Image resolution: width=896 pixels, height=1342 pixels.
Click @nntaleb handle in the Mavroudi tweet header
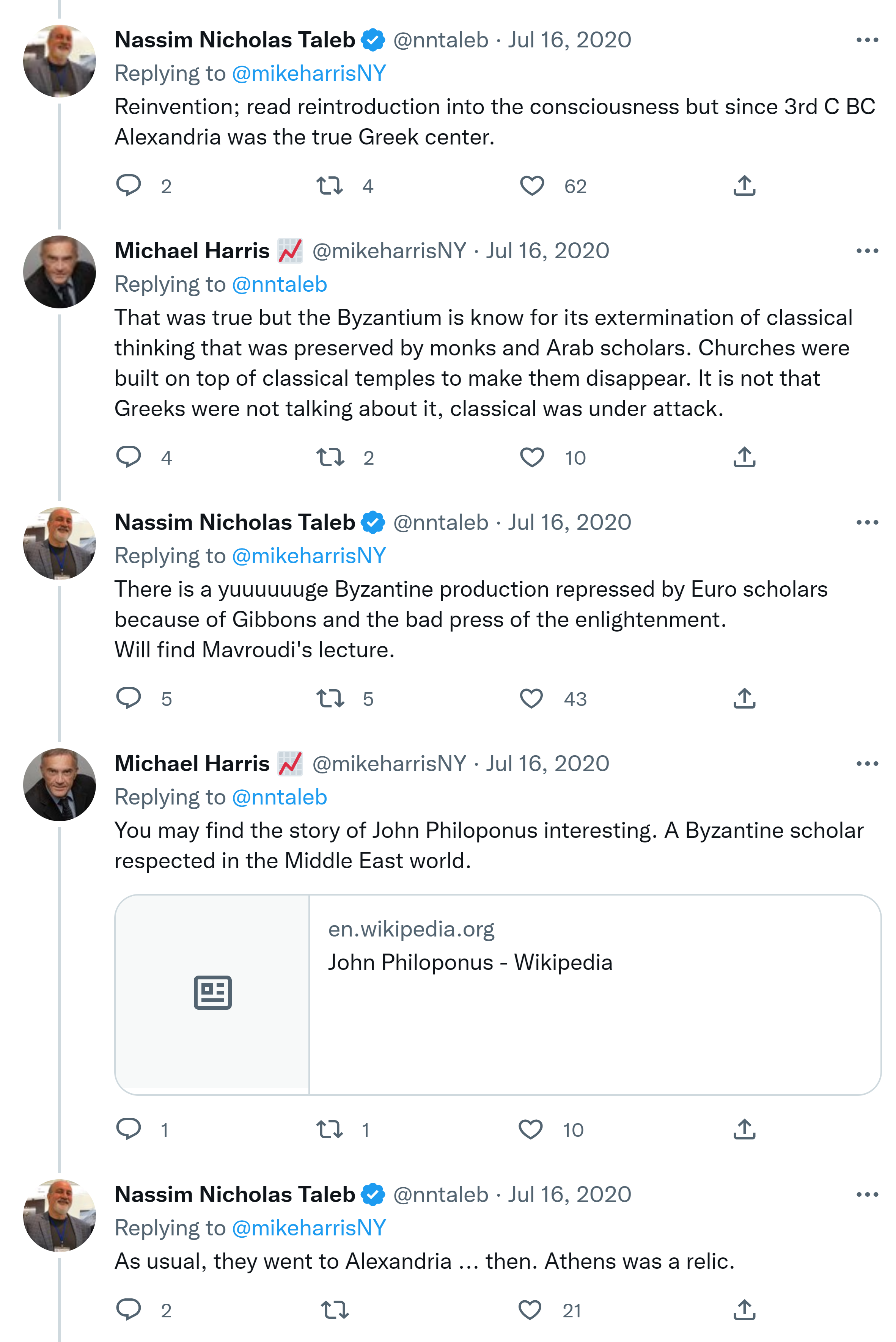[440, 522]
